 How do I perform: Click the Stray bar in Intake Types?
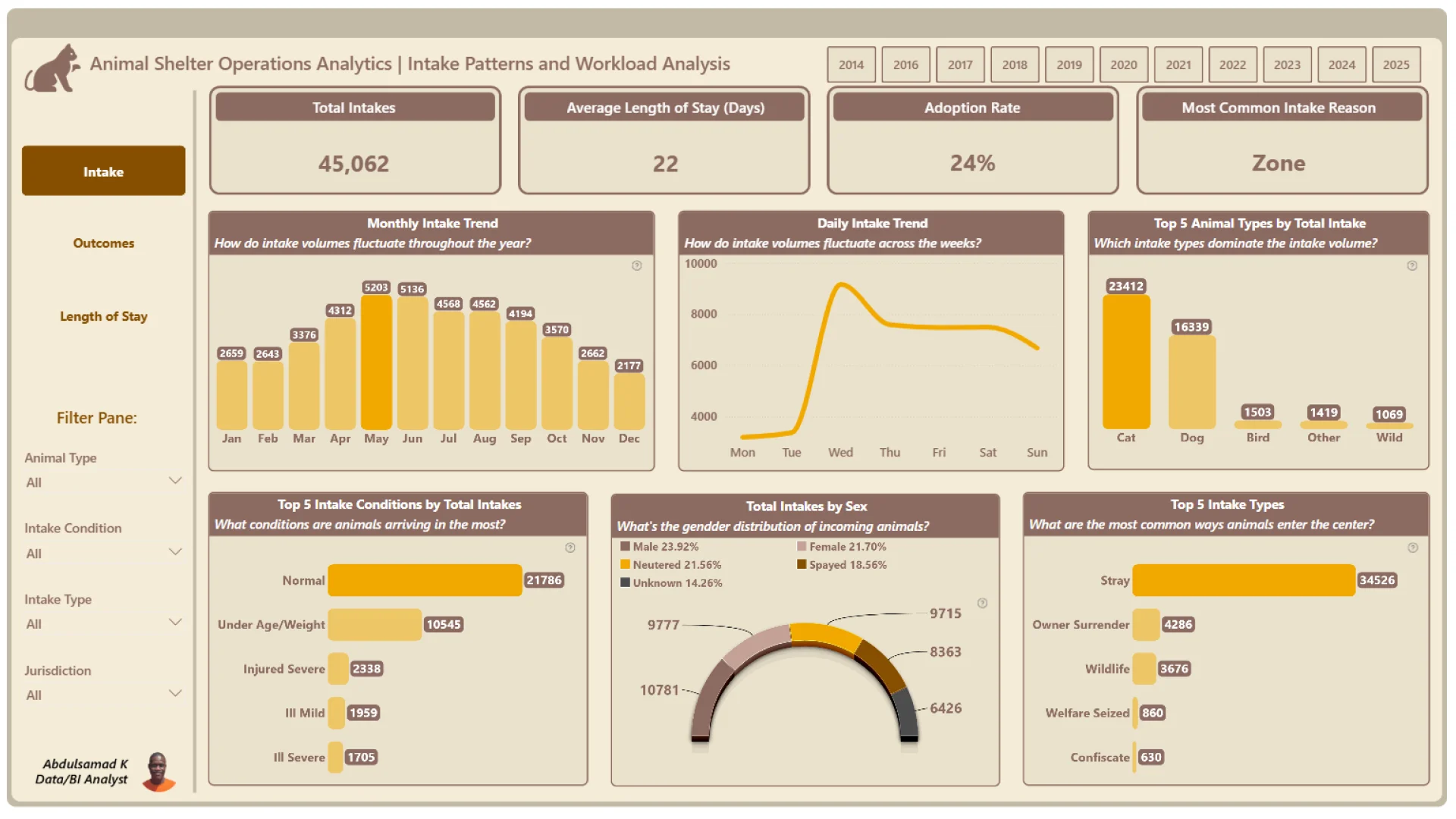pyautogui.click(x=1243, y=580)
